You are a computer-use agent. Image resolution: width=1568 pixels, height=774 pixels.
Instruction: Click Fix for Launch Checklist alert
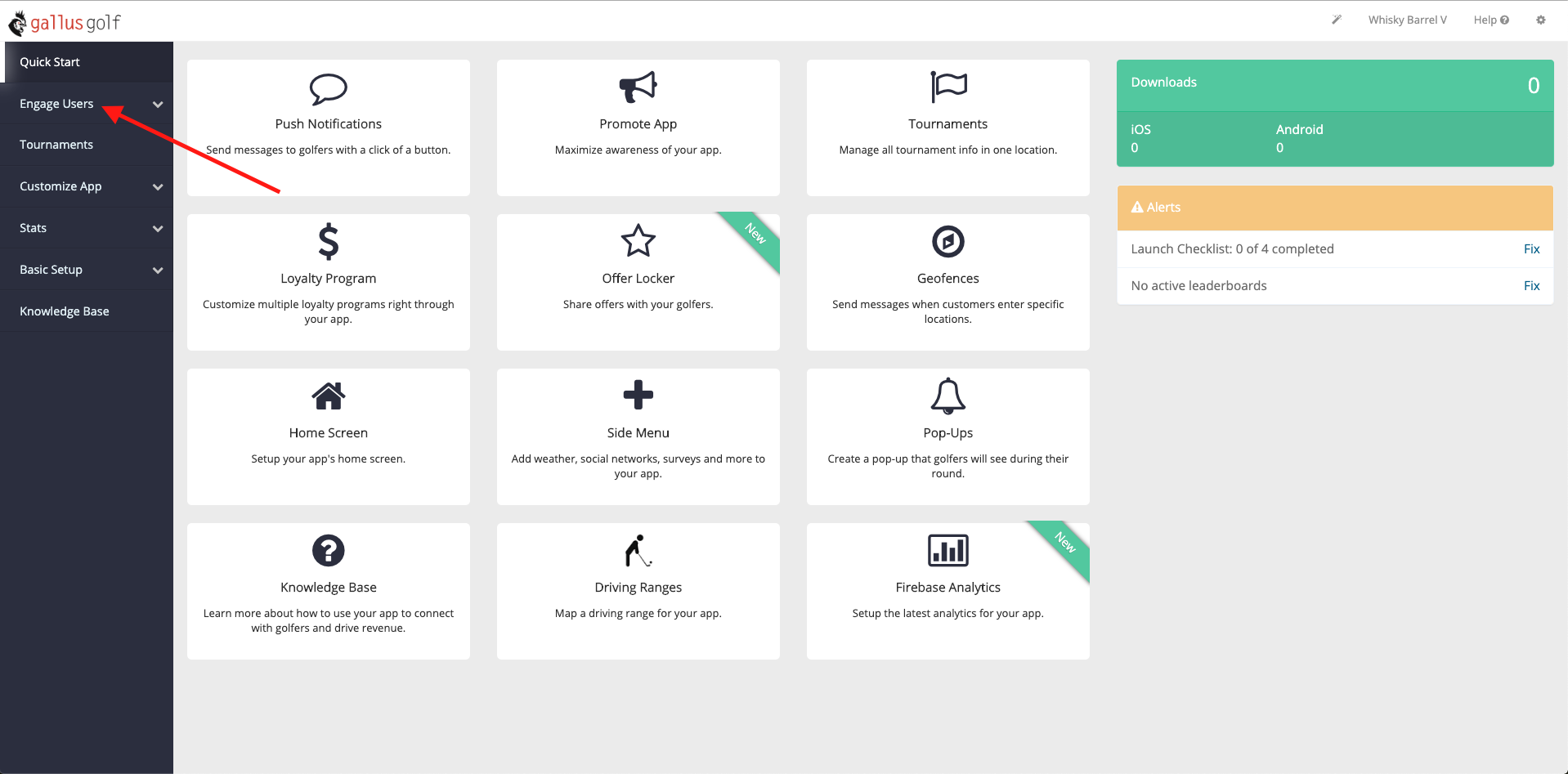[x=1531, y=249]
